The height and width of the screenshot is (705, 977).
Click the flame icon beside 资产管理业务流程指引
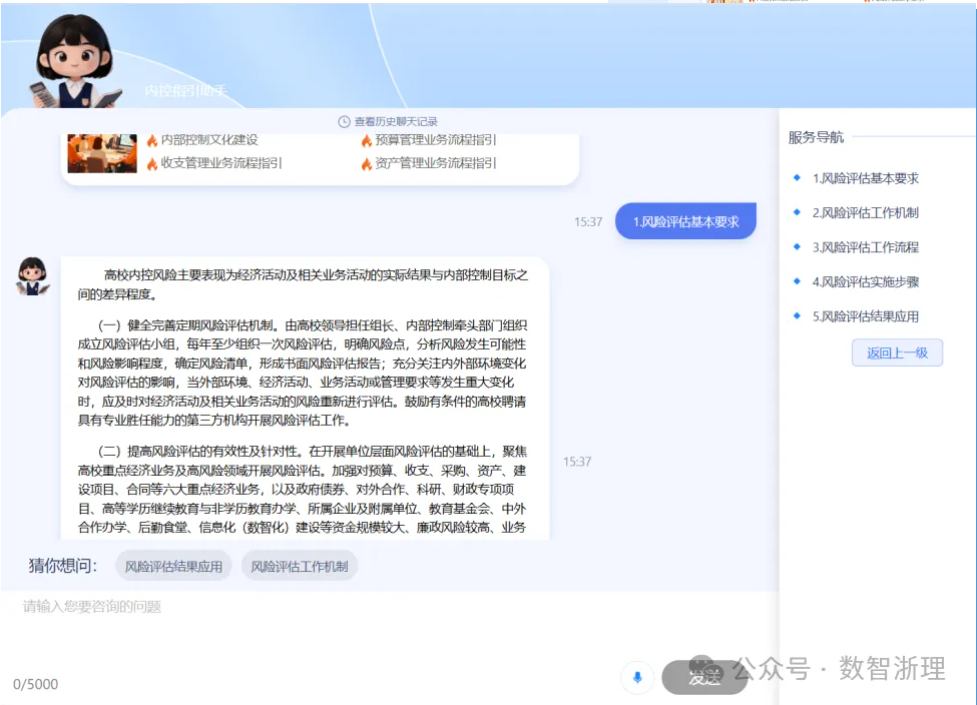pyautogui.click(x=367, y=164)
